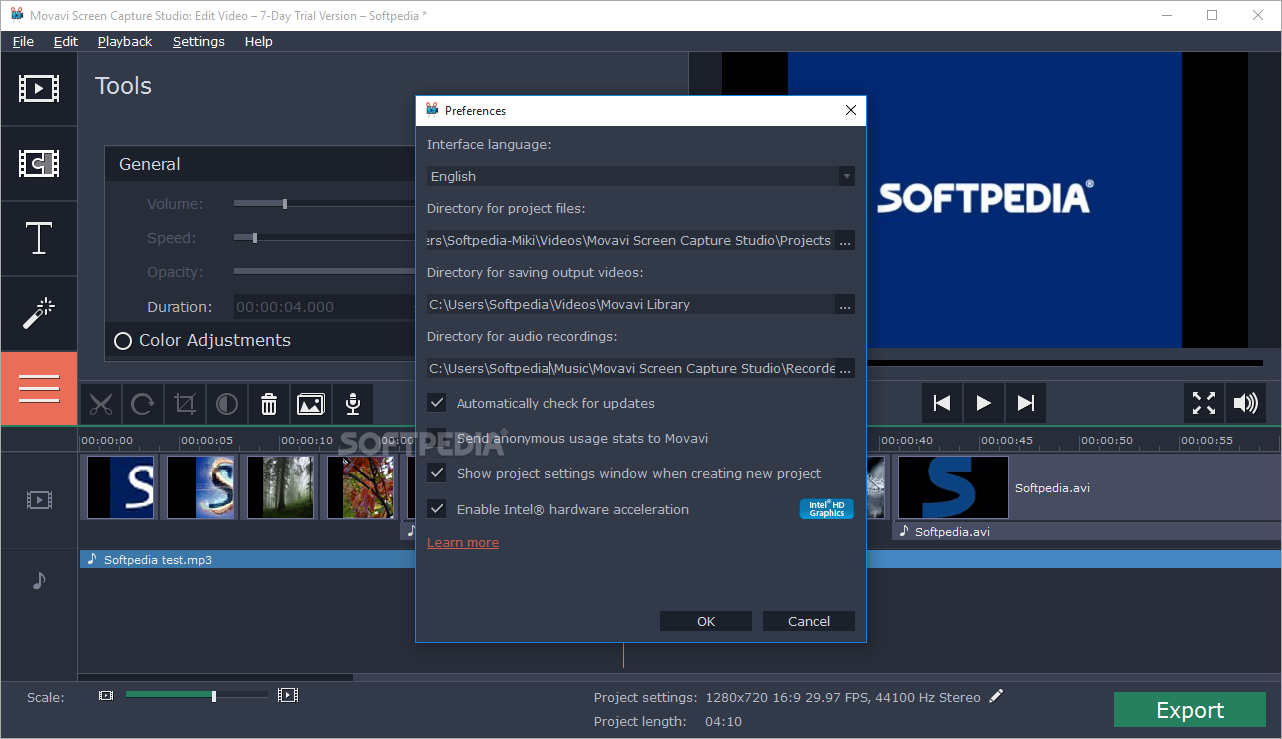The height and width of the screenshot is (739, 1282).
Task: Open the Settings menu
Action: [199, 41]
